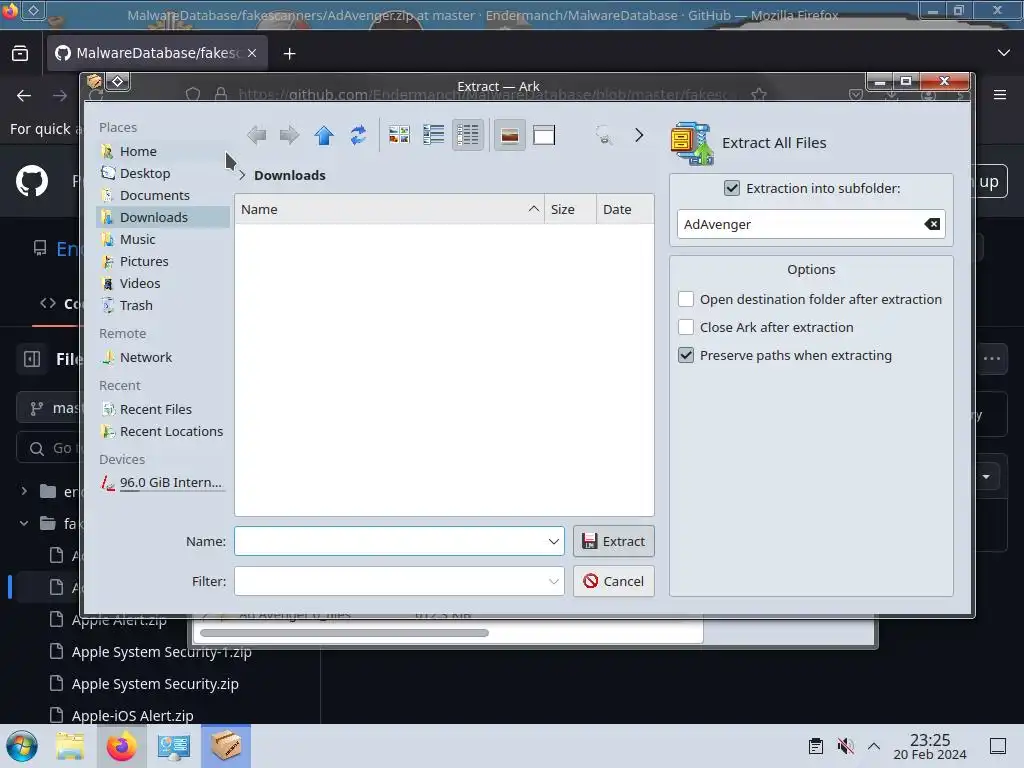Sort files by Size column
The width and height of the screenshot is (1024, 768).
(x=570, y=210)
